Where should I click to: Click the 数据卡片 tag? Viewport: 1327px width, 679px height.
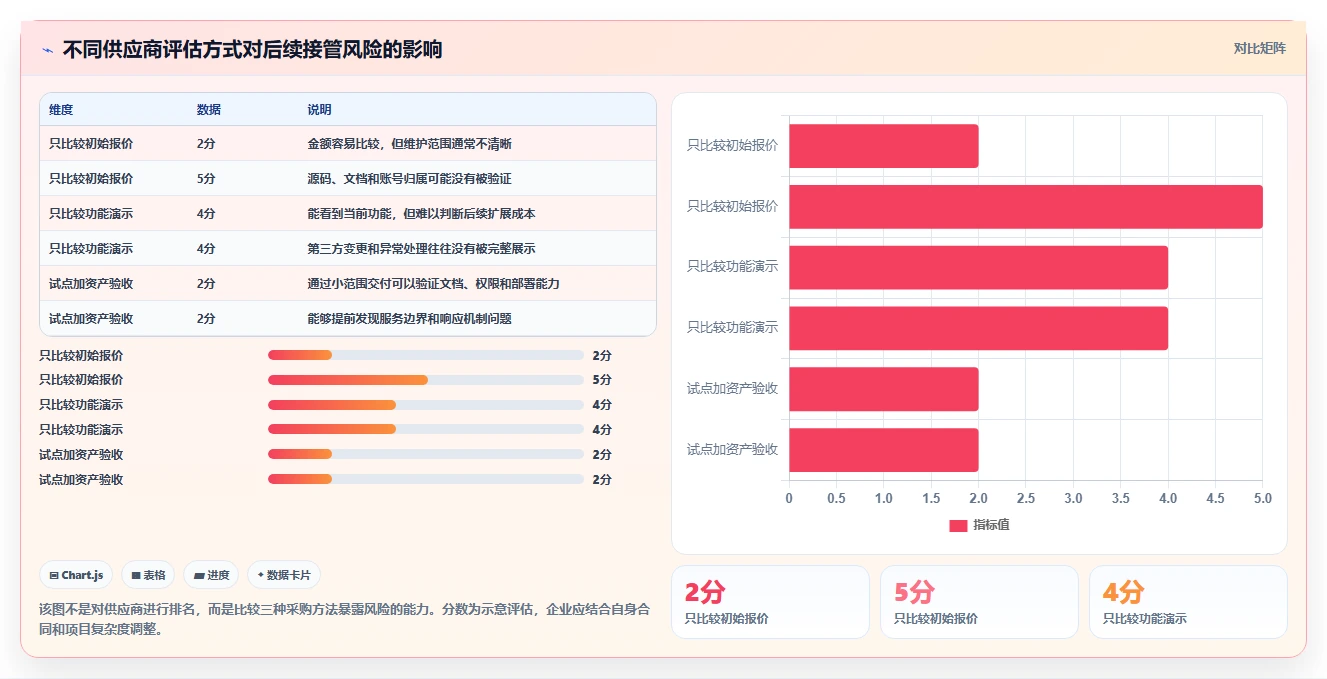[284, 575]
